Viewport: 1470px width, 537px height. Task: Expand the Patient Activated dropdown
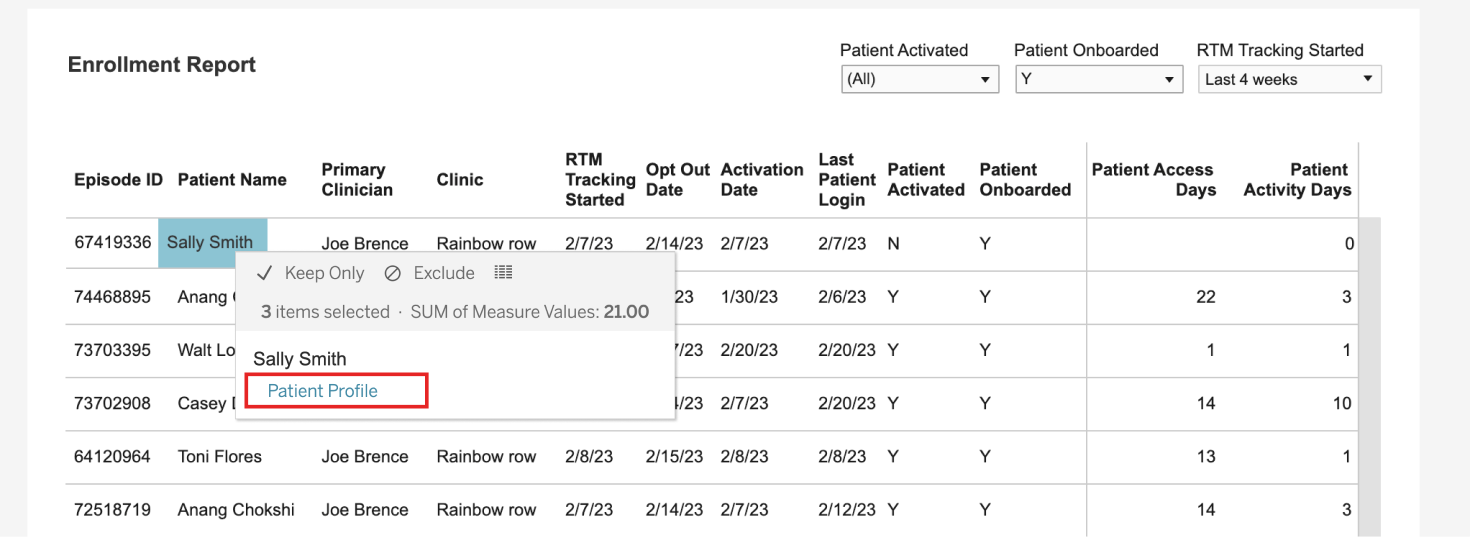point(920,79)
